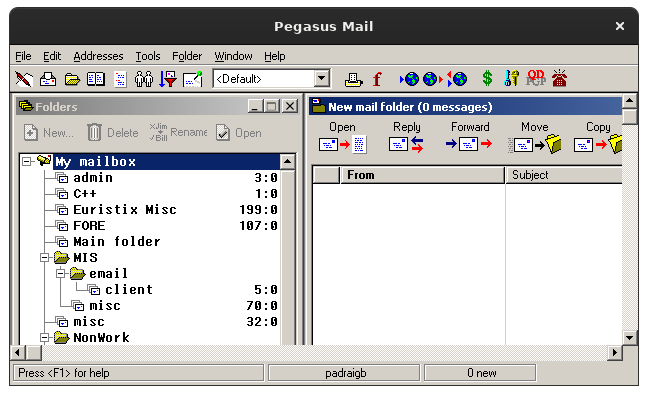This screenshot has width=648, height=395.
Task: Click the green dollar sign icon
Action: coord(488,78)
